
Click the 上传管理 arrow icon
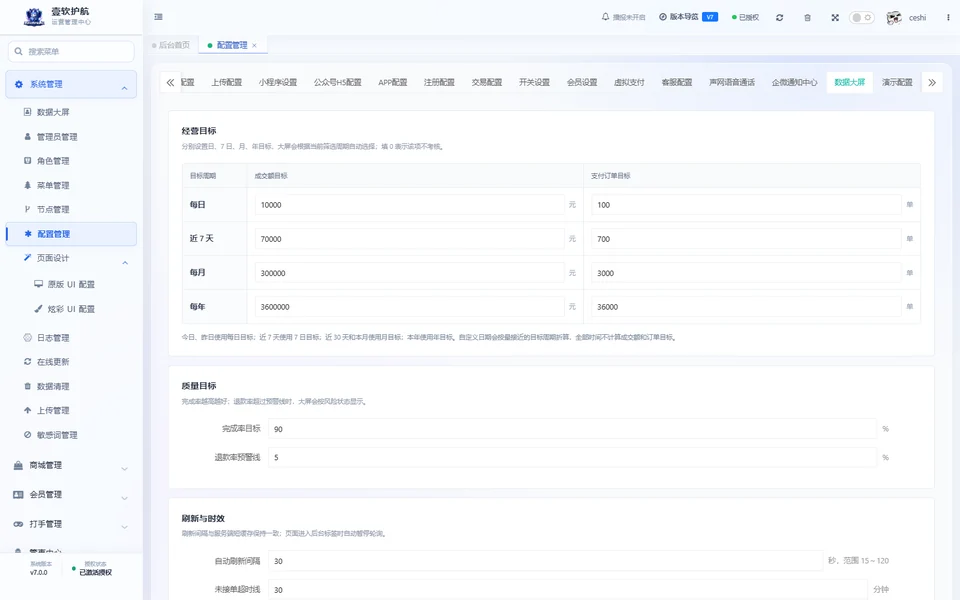point(27,410)
